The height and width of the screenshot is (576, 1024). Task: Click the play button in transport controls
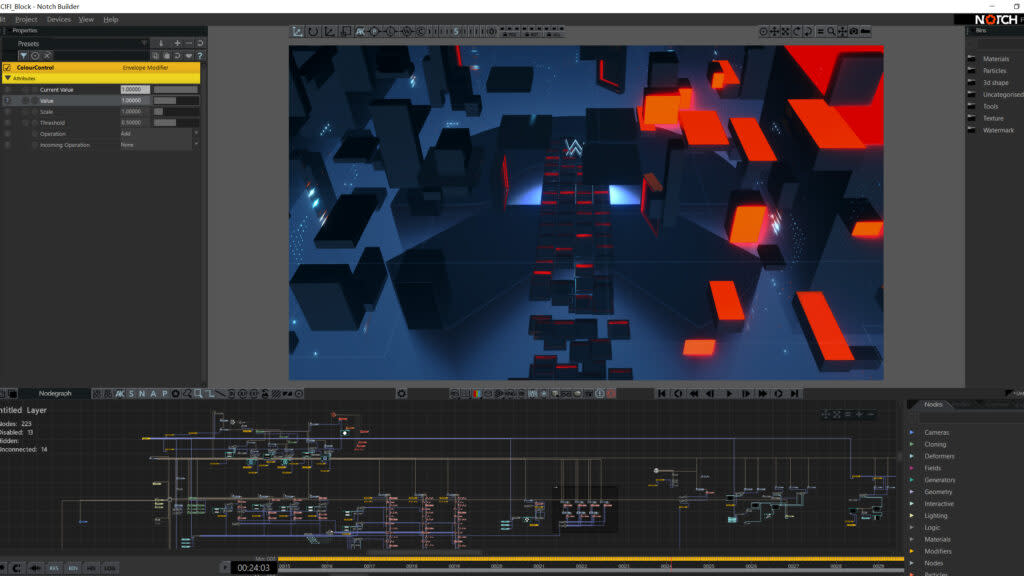click(x=728, y=394)
